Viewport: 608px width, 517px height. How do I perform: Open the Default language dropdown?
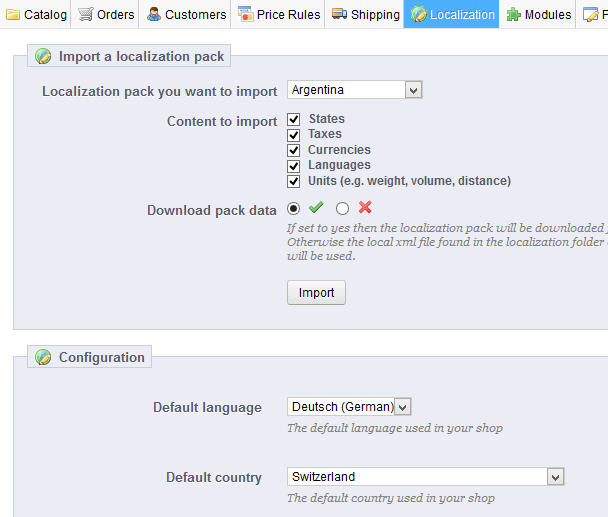pyautogui.click(x=349, y=407)
